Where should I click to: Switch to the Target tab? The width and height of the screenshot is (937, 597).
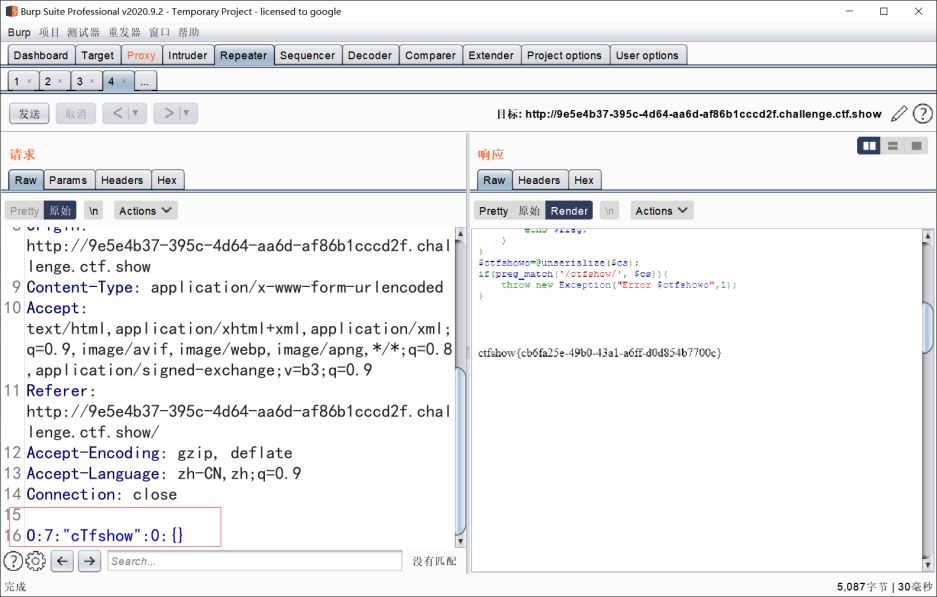coord(97,55)
